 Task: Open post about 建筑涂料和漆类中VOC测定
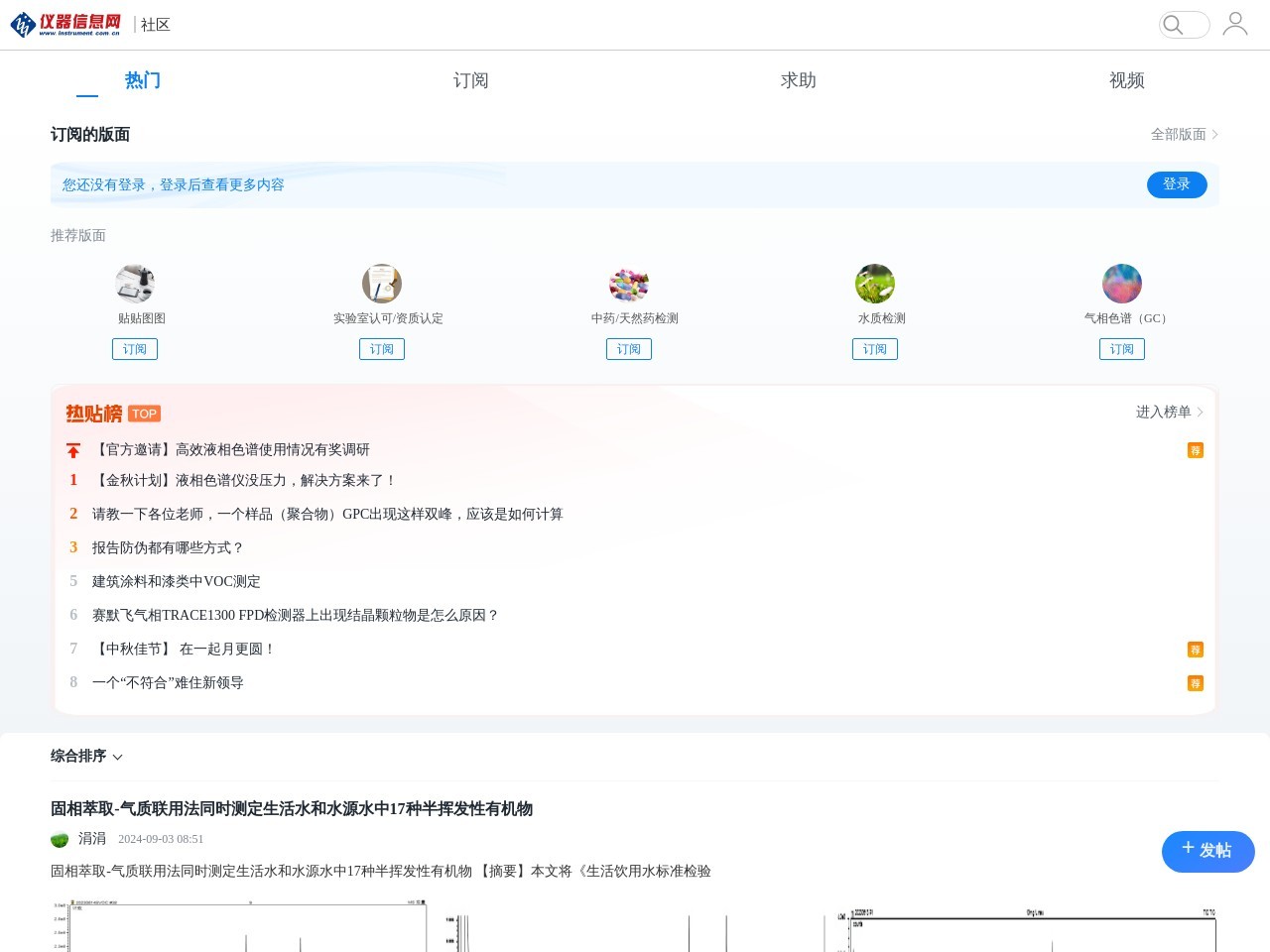pyautogui.click(x=176, y=581)
